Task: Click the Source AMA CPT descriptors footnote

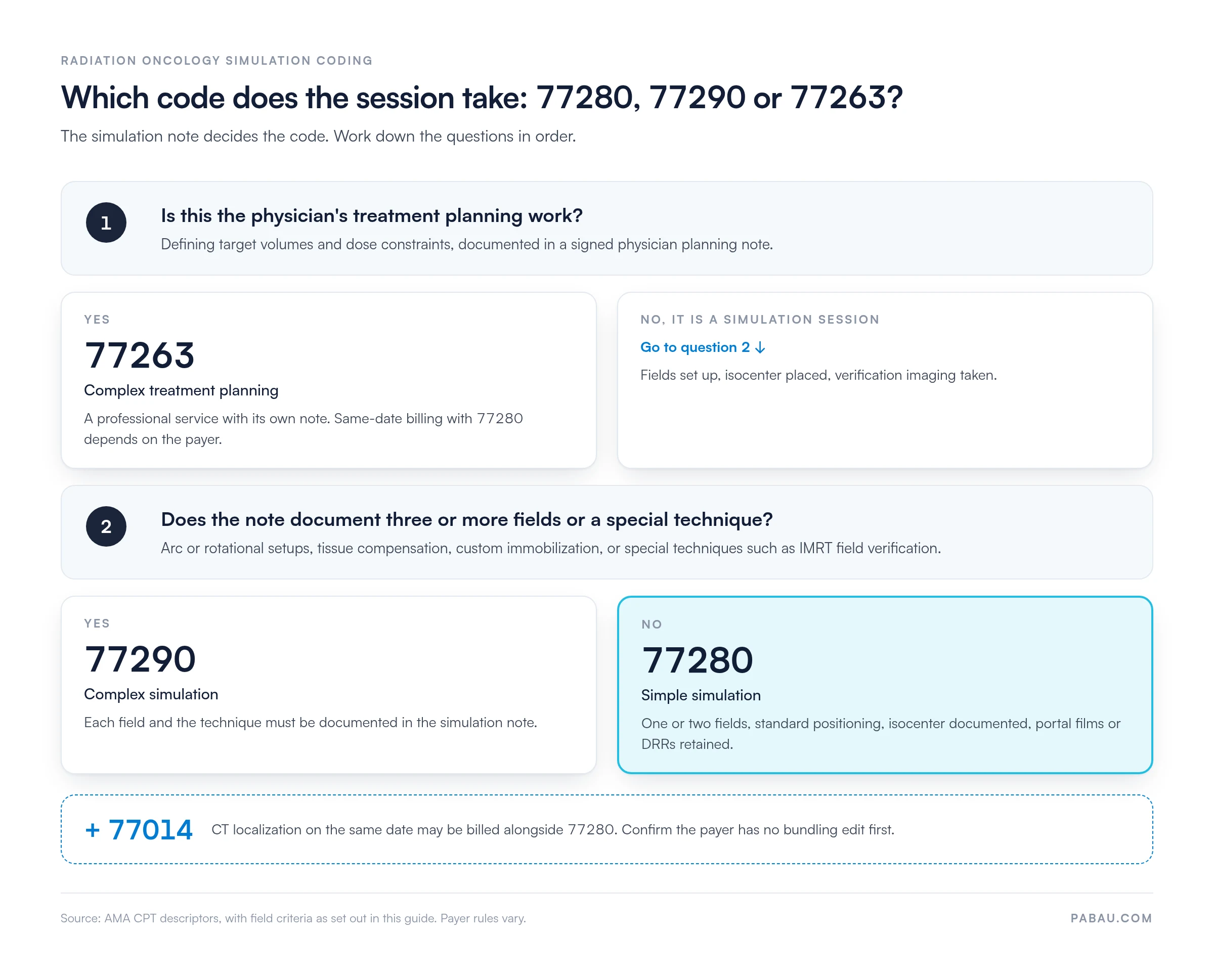Action: (293, 918)
